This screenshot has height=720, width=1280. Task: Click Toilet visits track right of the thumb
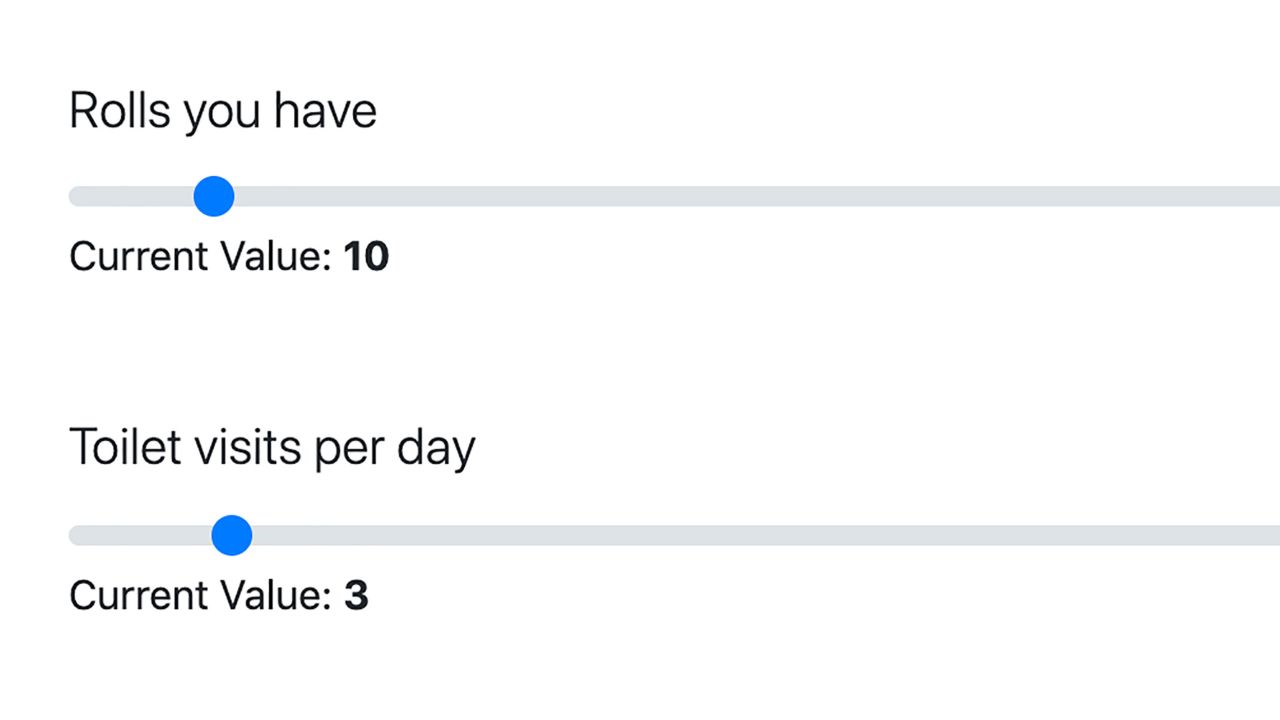point(766,535)
